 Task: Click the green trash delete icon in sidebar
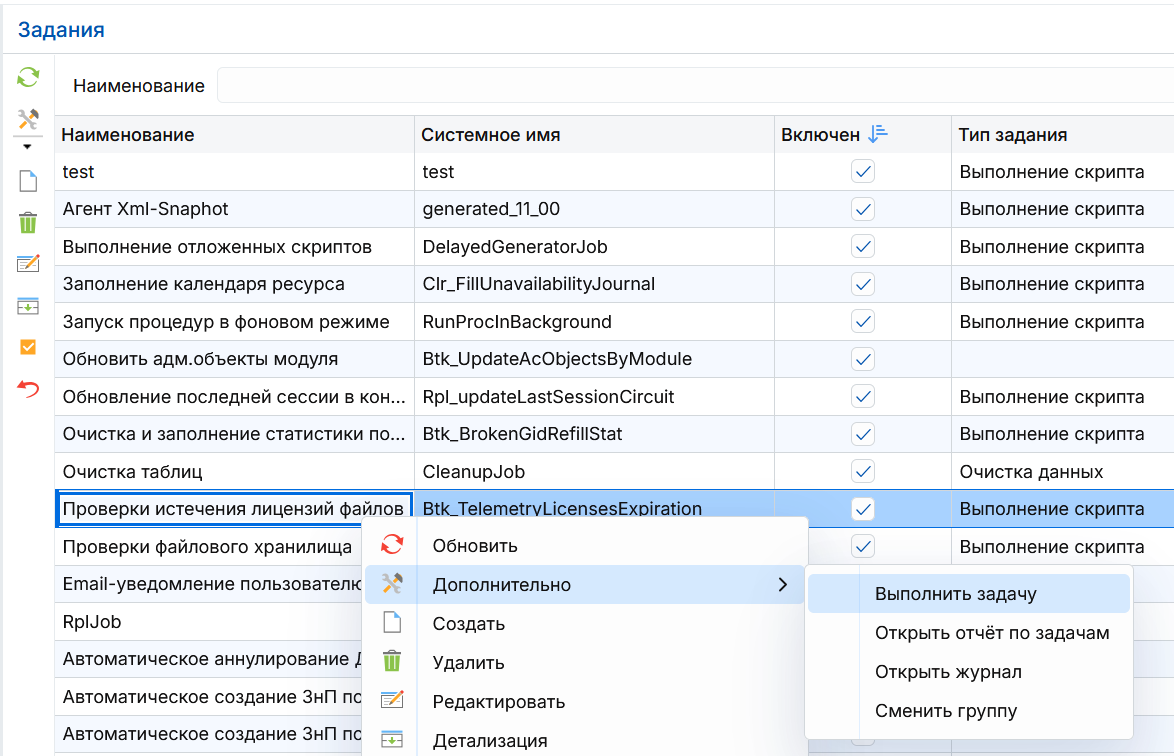coord(28,222)
